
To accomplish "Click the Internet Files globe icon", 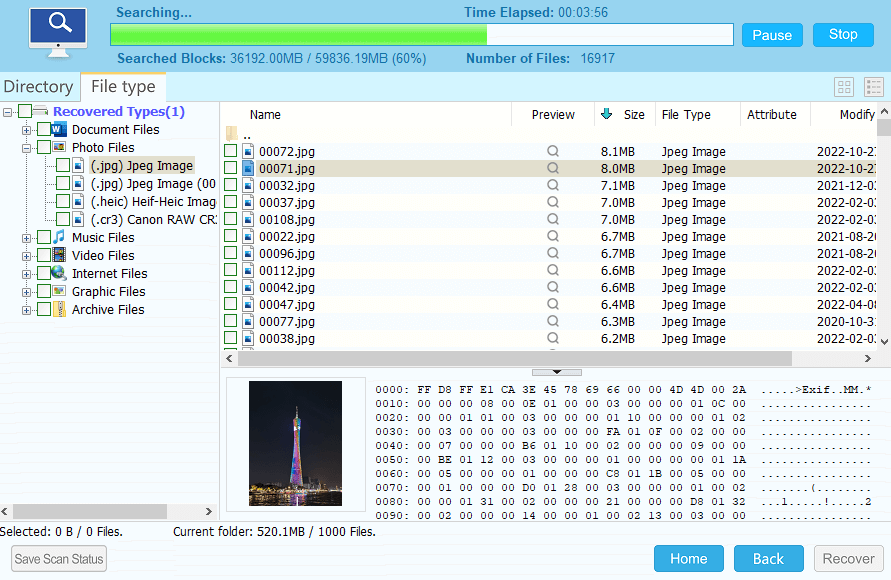I will (x=59, y=274).
